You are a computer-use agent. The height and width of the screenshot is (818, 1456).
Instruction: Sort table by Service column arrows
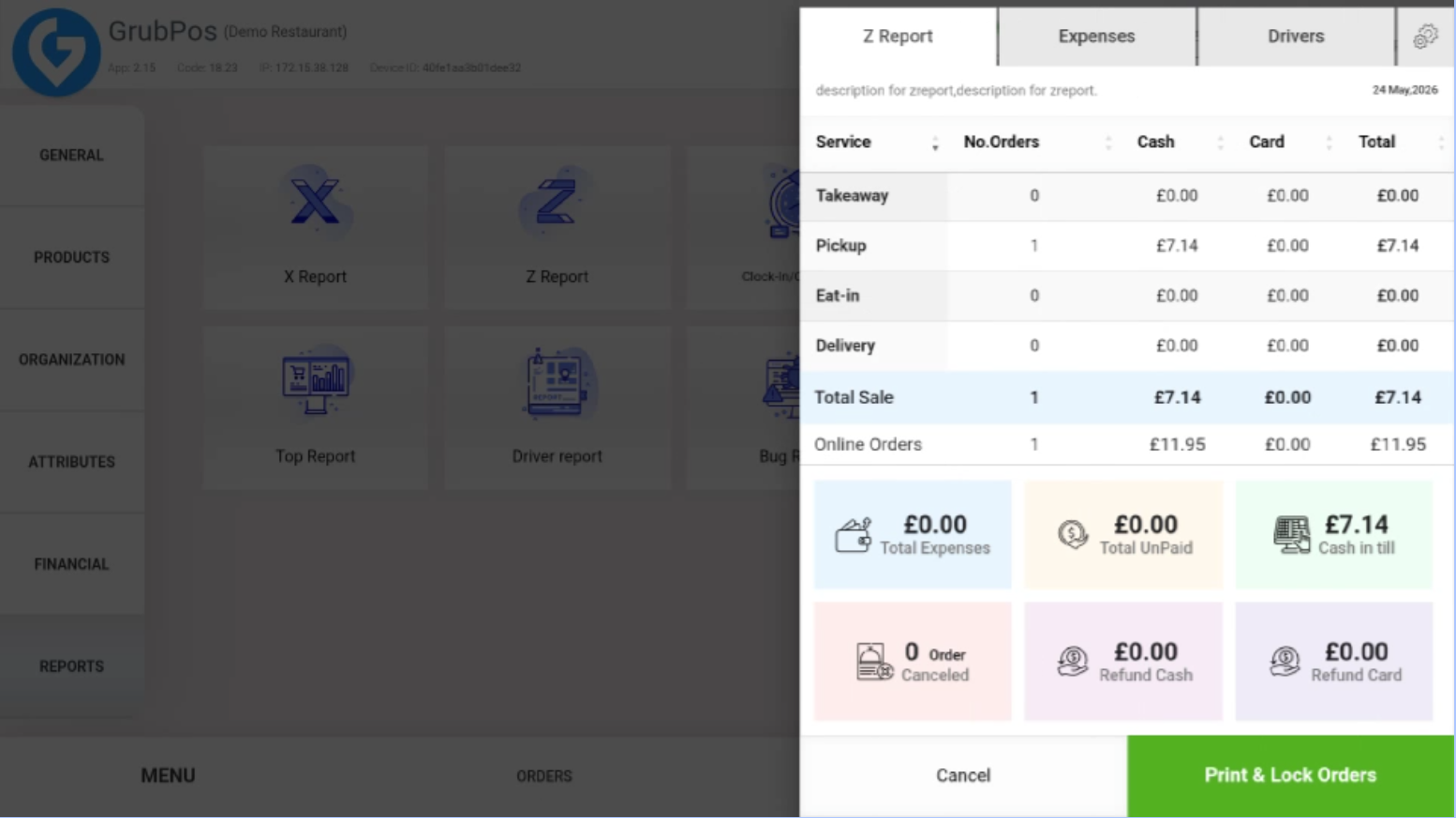click(x=935, y=143)
